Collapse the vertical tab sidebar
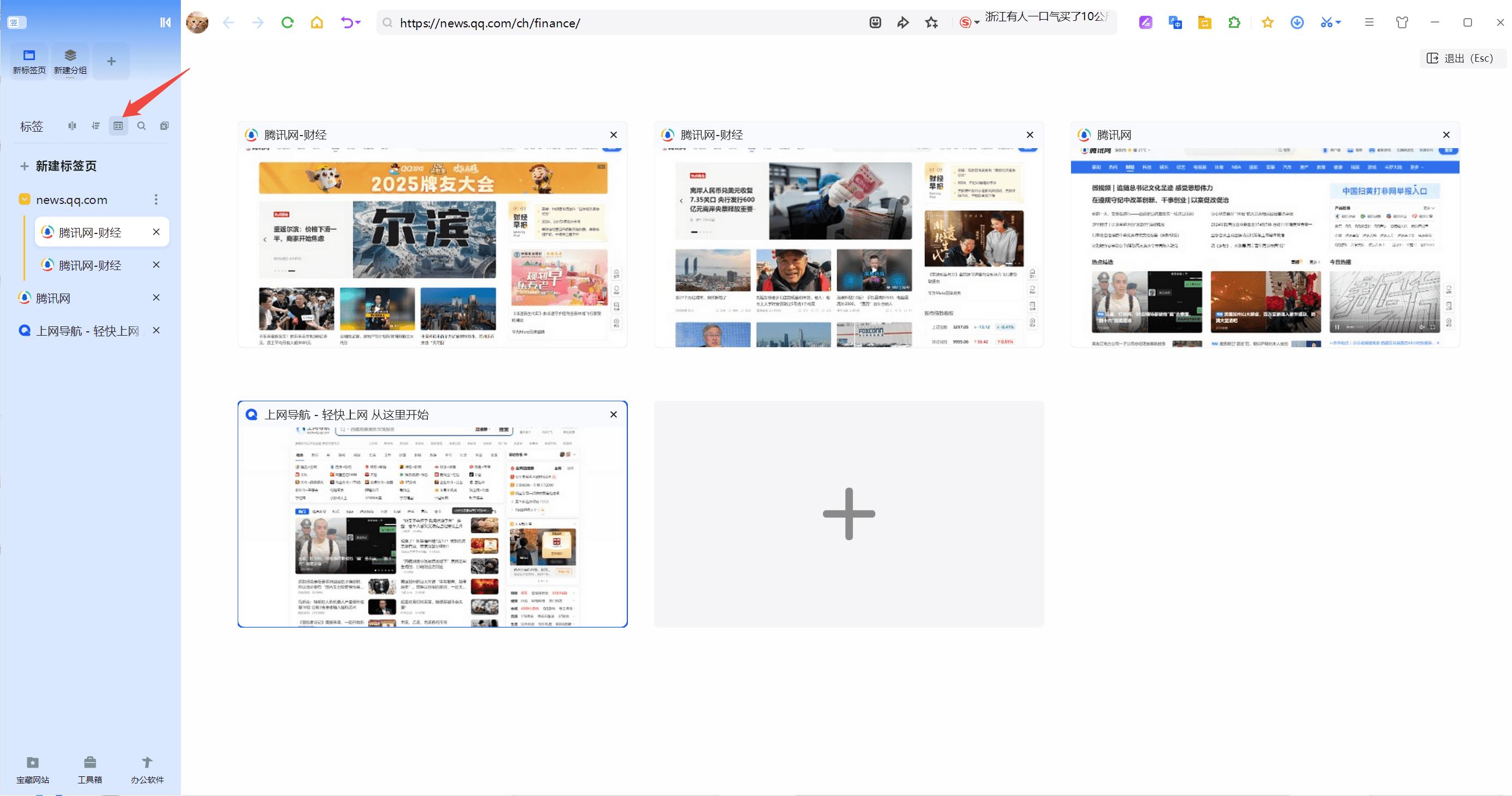The image size is (1512, 796). coord(166,22)
